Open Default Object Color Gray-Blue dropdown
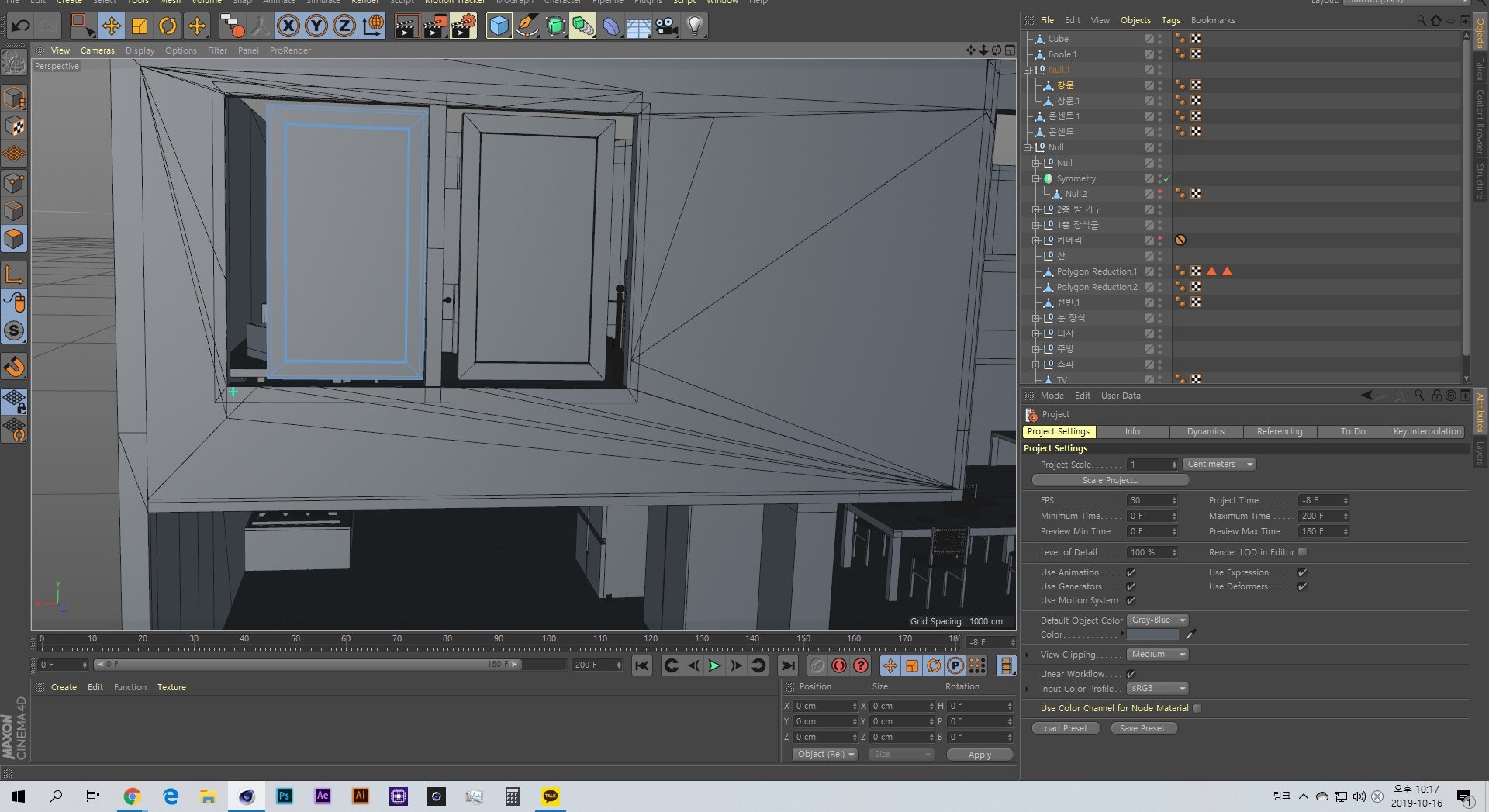Image resolution: width=1489 pixels, height=812 pixels. click(x=1157, y=620)
